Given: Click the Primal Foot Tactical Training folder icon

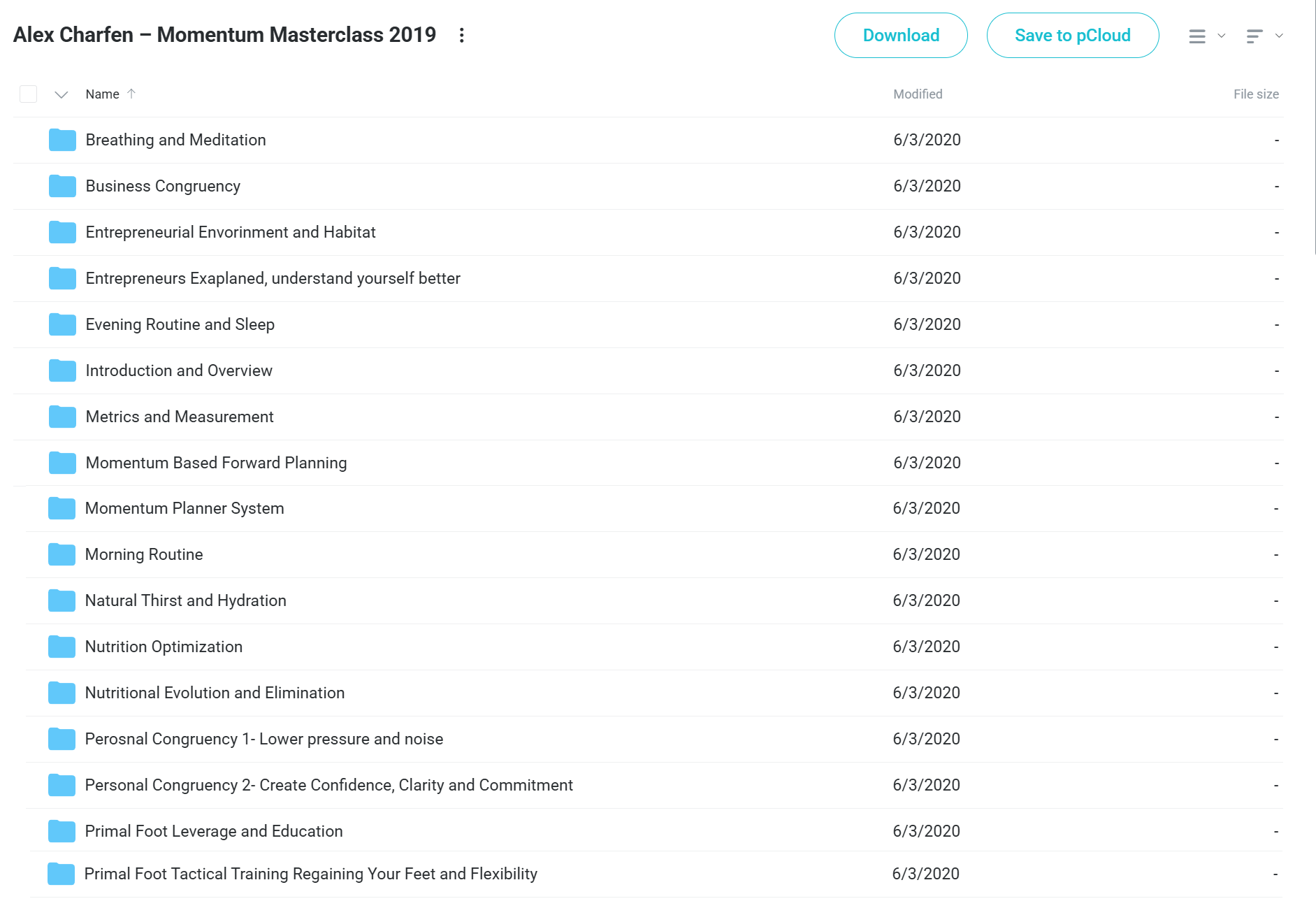Looking at the screenshot, I should (x=61, y=874).
